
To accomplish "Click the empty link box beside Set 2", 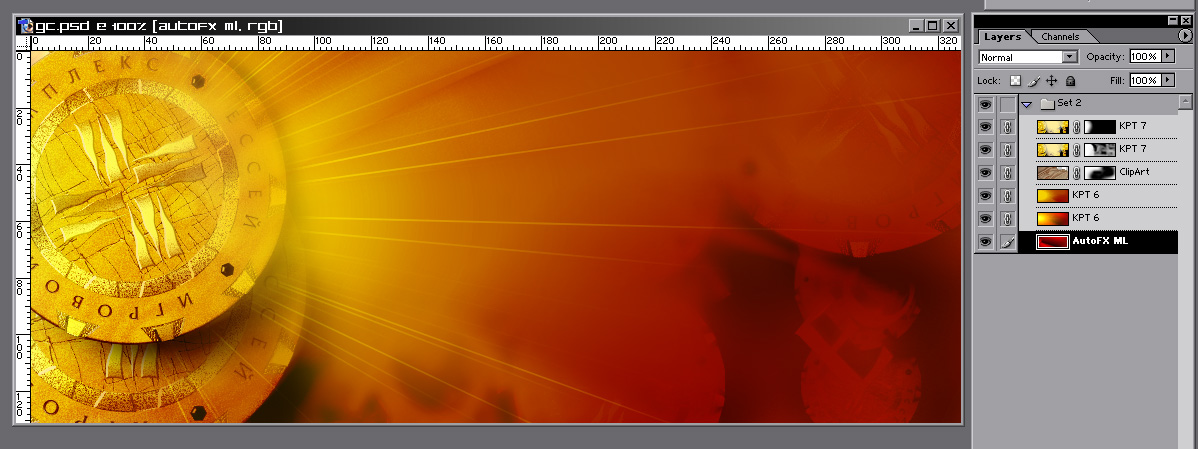I will 1008,104.
